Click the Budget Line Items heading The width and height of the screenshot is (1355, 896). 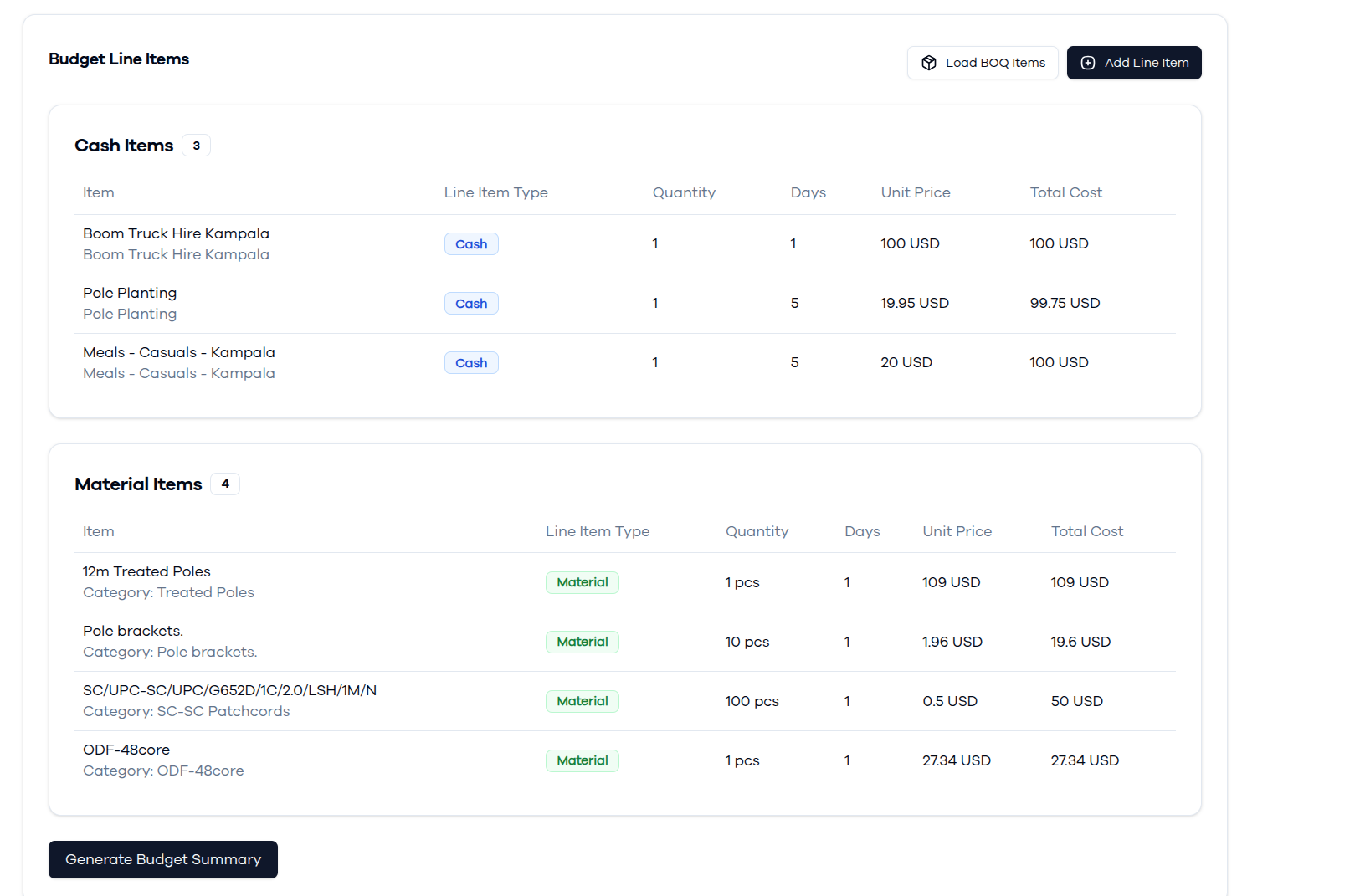[x=119, y=59]
